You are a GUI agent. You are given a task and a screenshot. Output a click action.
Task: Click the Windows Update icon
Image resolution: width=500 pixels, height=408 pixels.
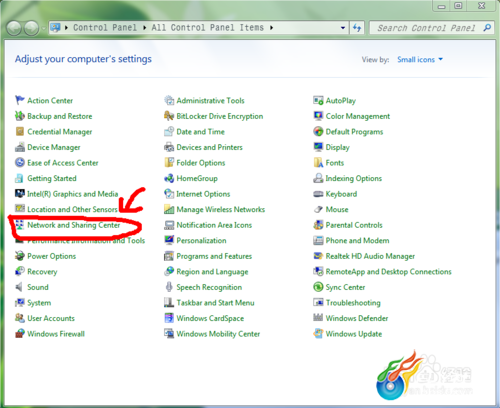(318, 334)
